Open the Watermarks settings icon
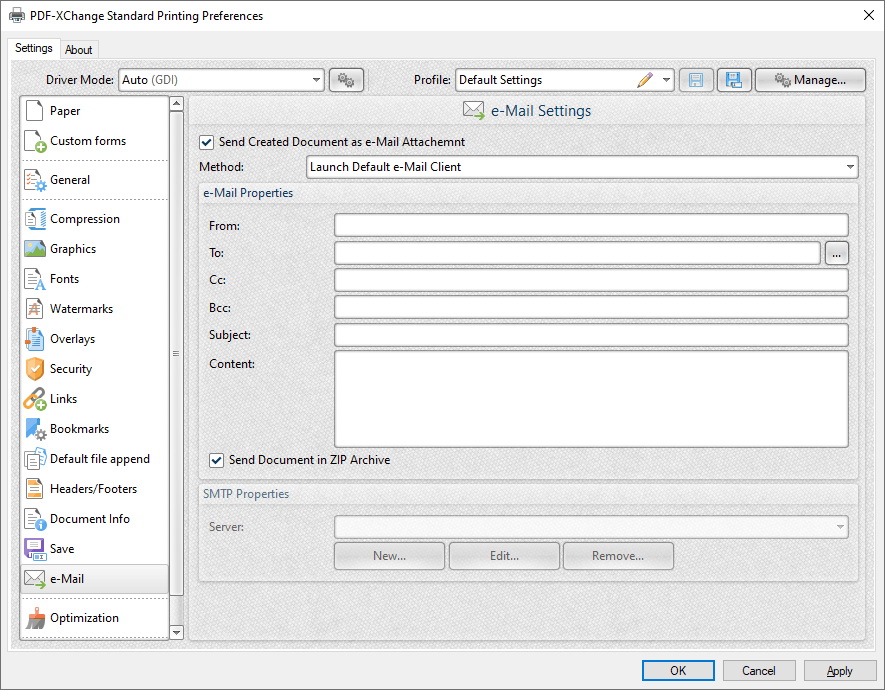The height and width of the screenshot is (690, 885). 35,309
